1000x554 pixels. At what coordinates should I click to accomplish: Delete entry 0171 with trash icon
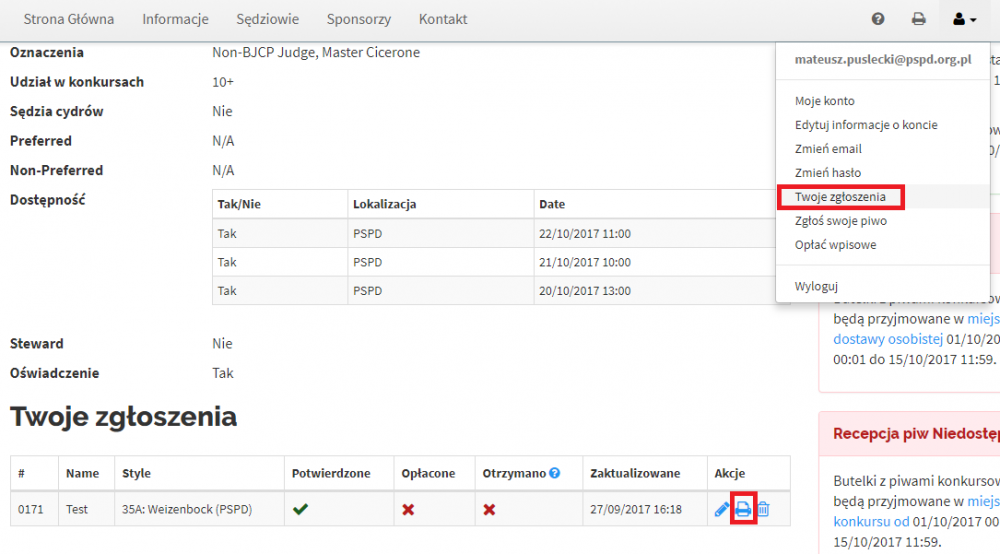[763, 510]
